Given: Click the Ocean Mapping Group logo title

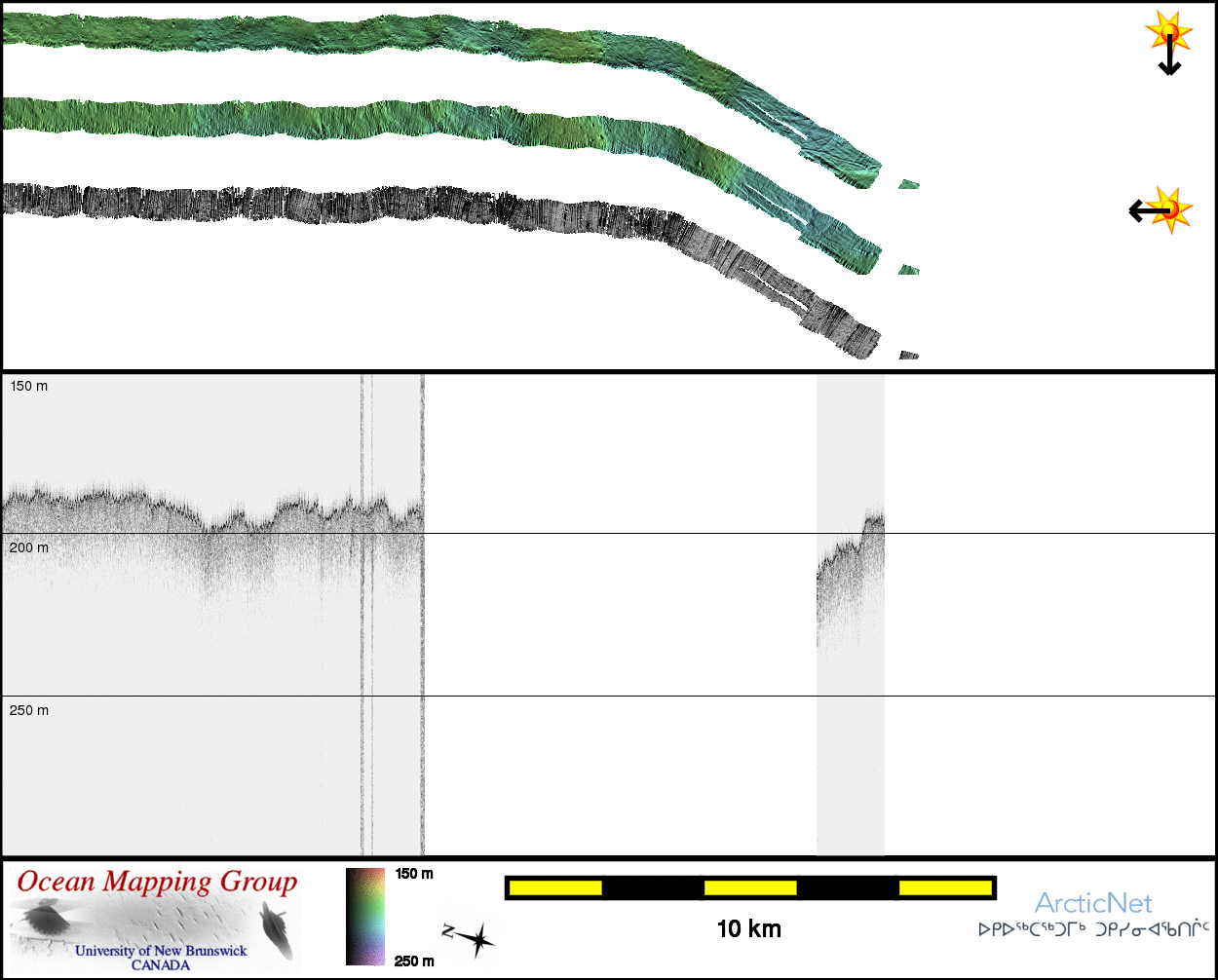Looking at the screenshot, I should click(x=157, y=883).
